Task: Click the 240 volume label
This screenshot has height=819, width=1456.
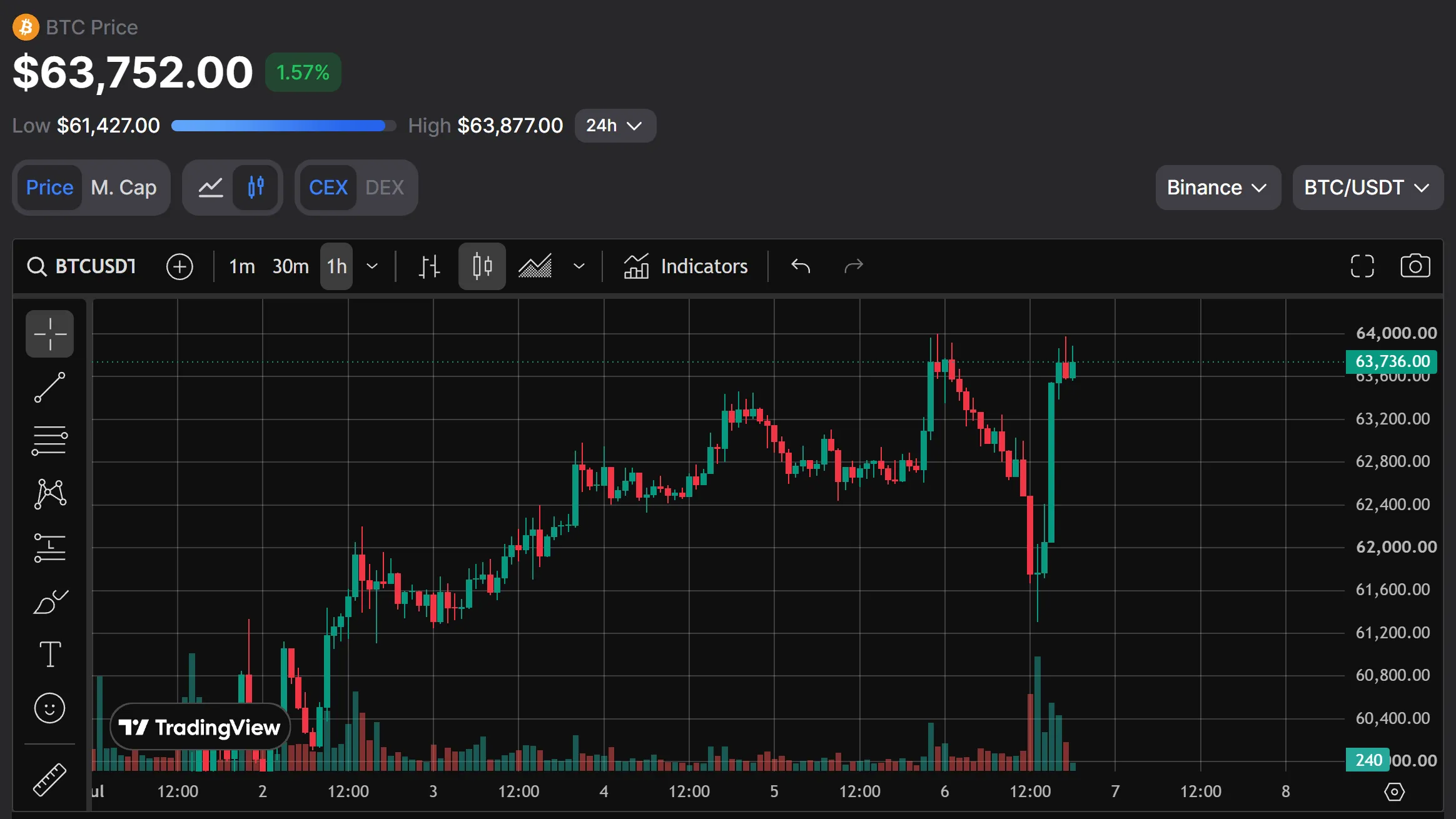Action: (x=1368, y=760)
